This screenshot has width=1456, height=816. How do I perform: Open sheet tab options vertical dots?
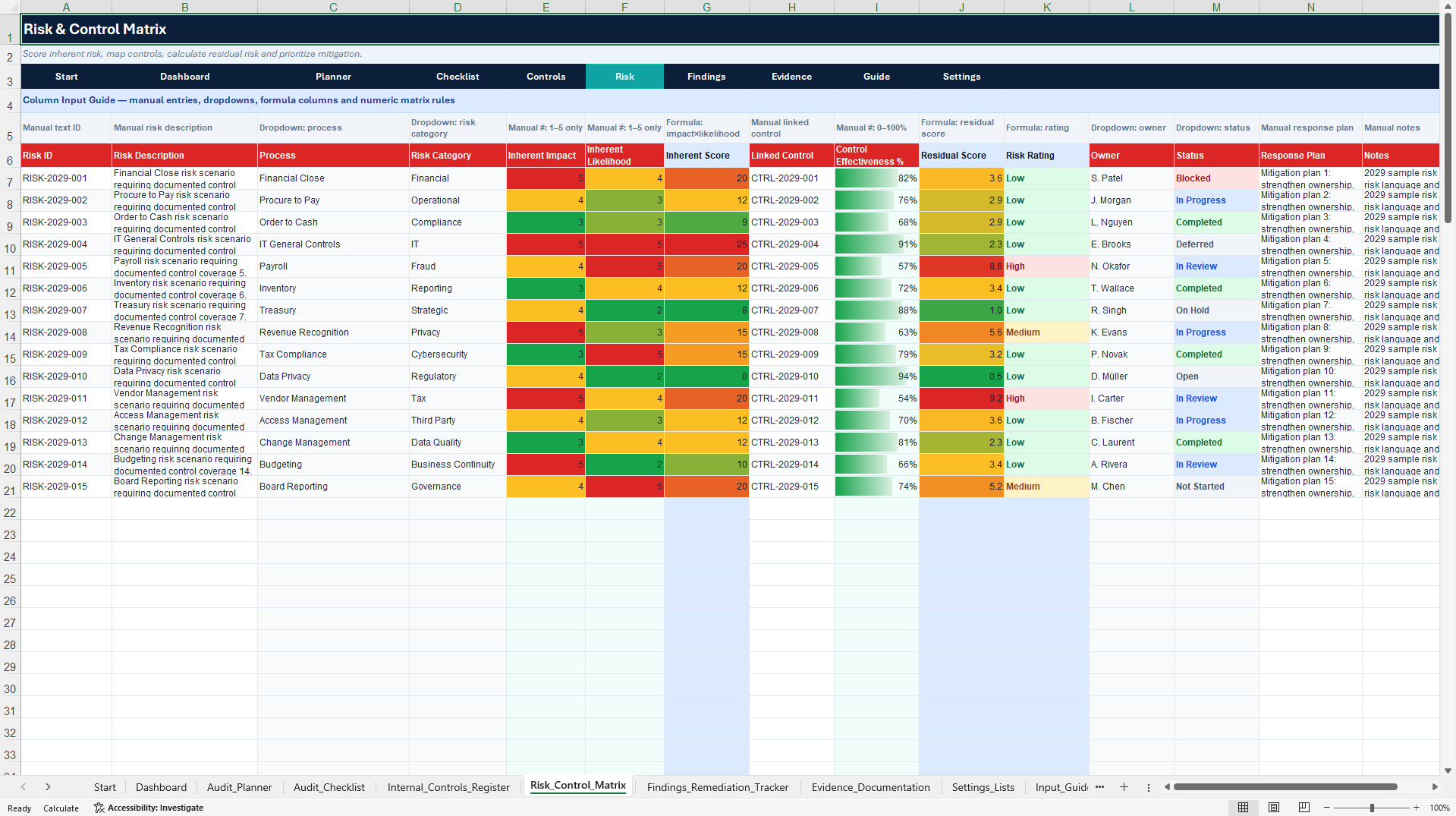click(1148, 787)
